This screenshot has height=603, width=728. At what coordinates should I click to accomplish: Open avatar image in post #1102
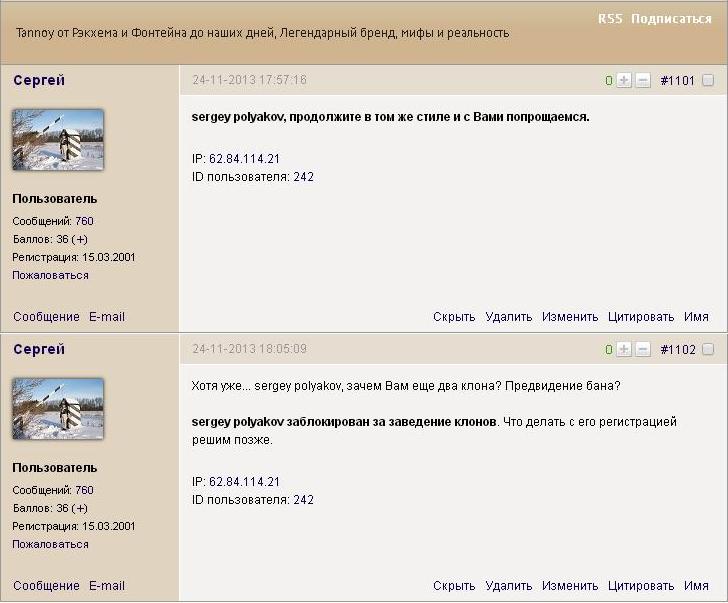[58, 409]
